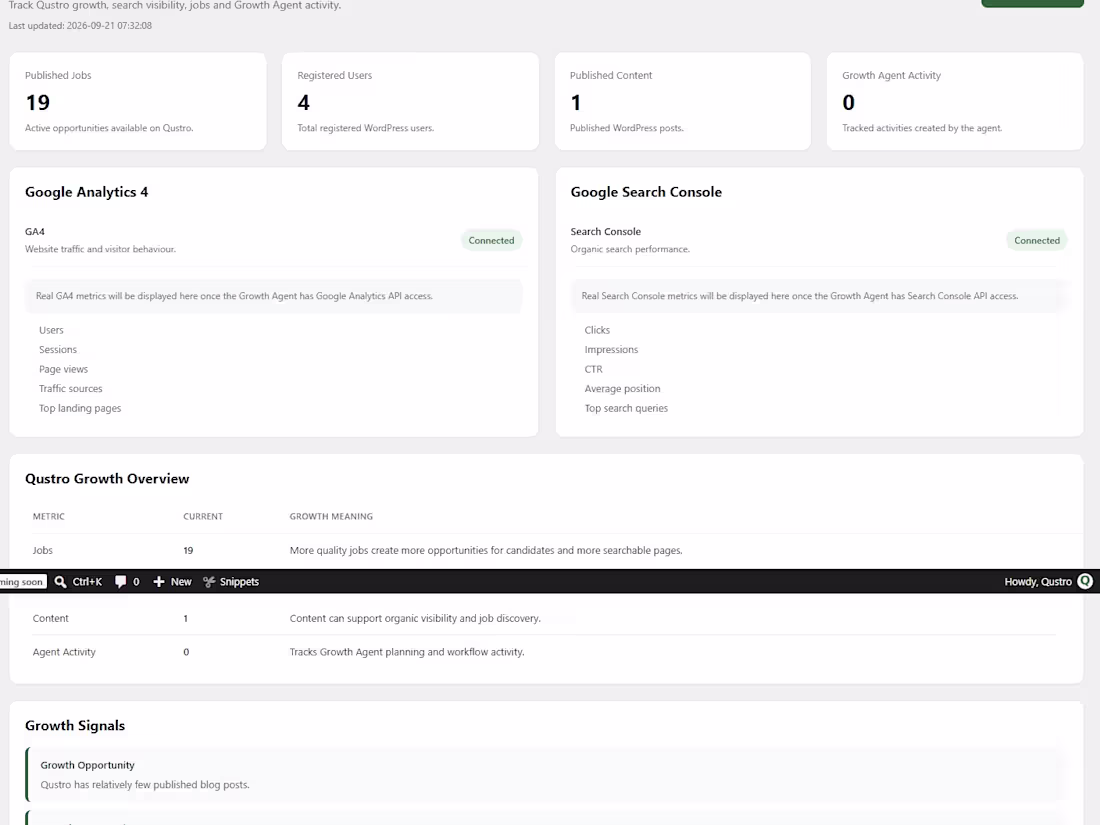1100x825 pixels.
Task: Open the Howdy, Qustro account menu
Action: 1048,582
